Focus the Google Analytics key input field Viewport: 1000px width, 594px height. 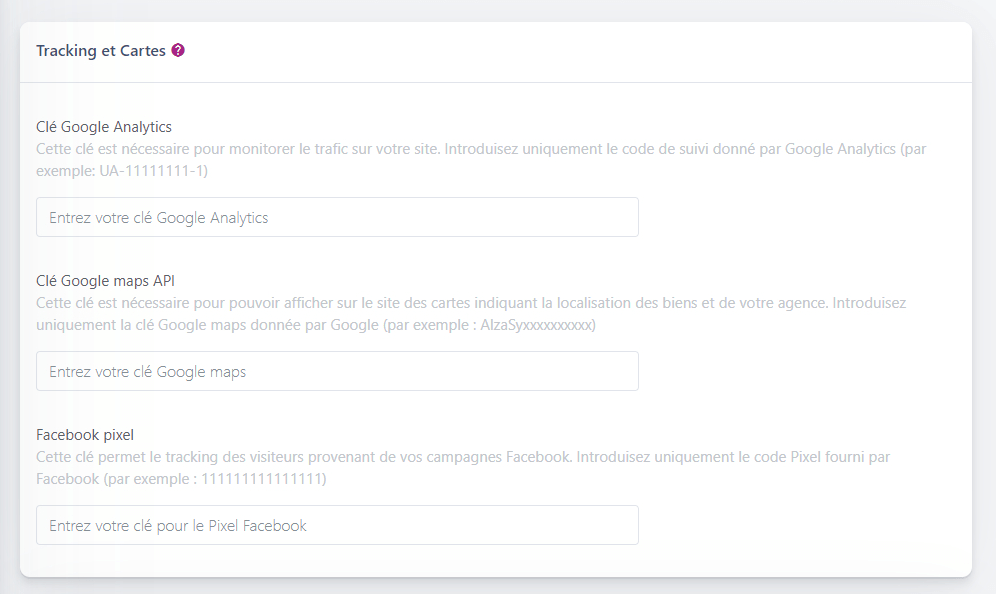[337, 217]
